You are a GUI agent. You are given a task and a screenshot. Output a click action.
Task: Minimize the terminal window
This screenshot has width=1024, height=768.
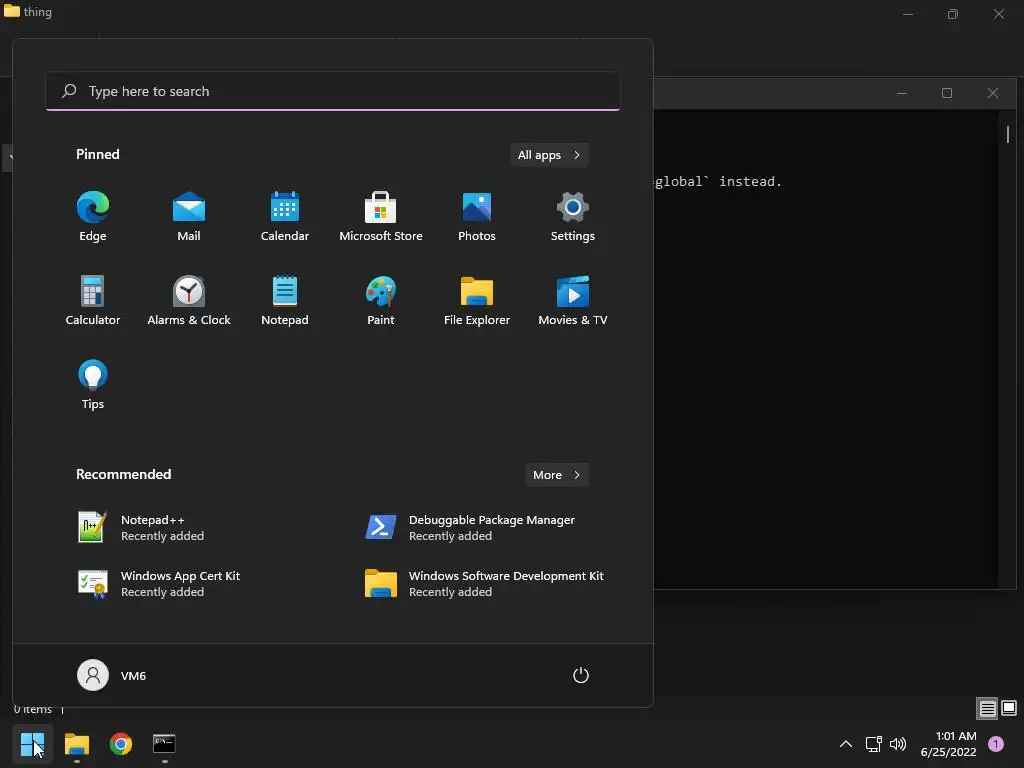click(902, 93)
